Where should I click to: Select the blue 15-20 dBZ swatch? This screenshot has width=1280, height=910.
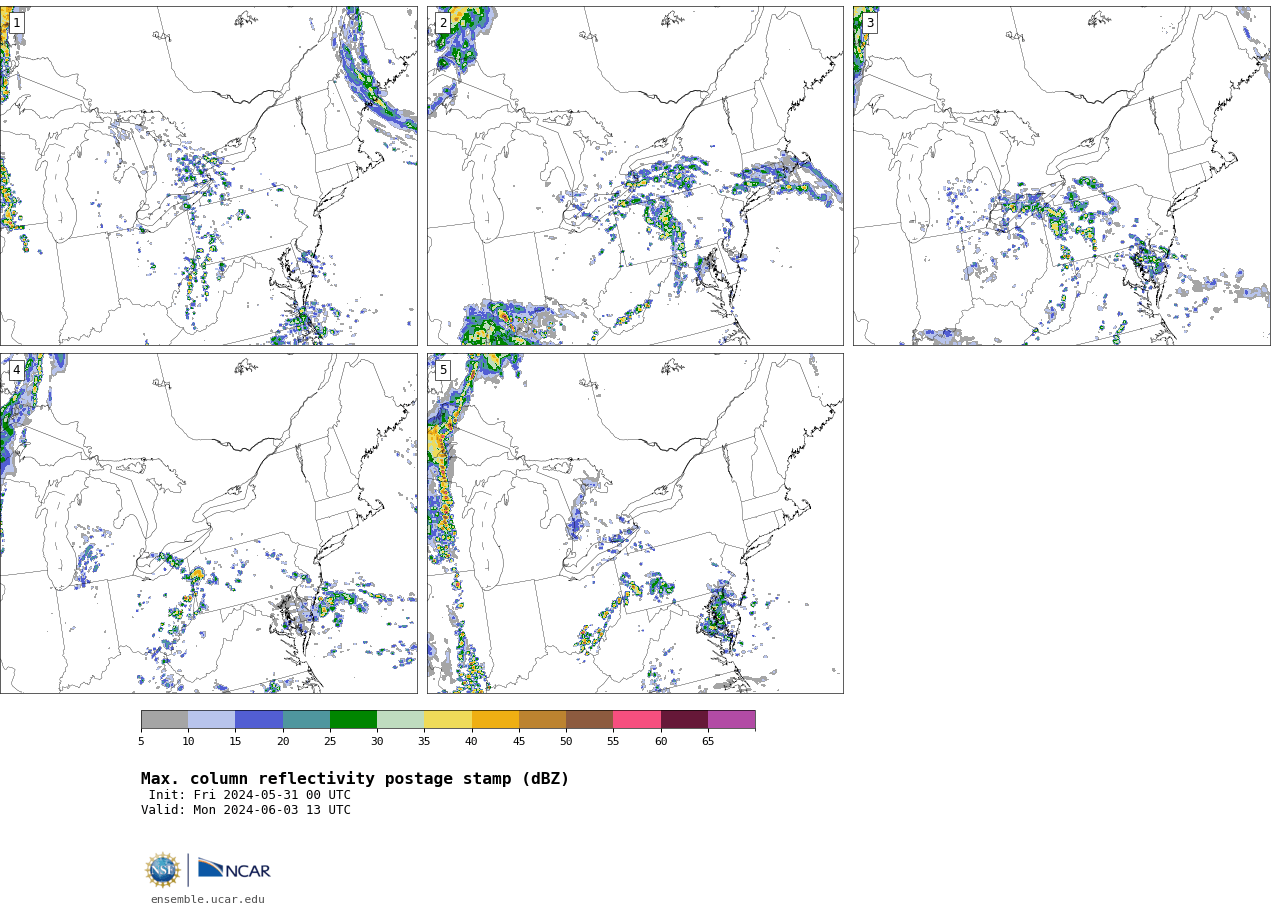coord(259,720)
